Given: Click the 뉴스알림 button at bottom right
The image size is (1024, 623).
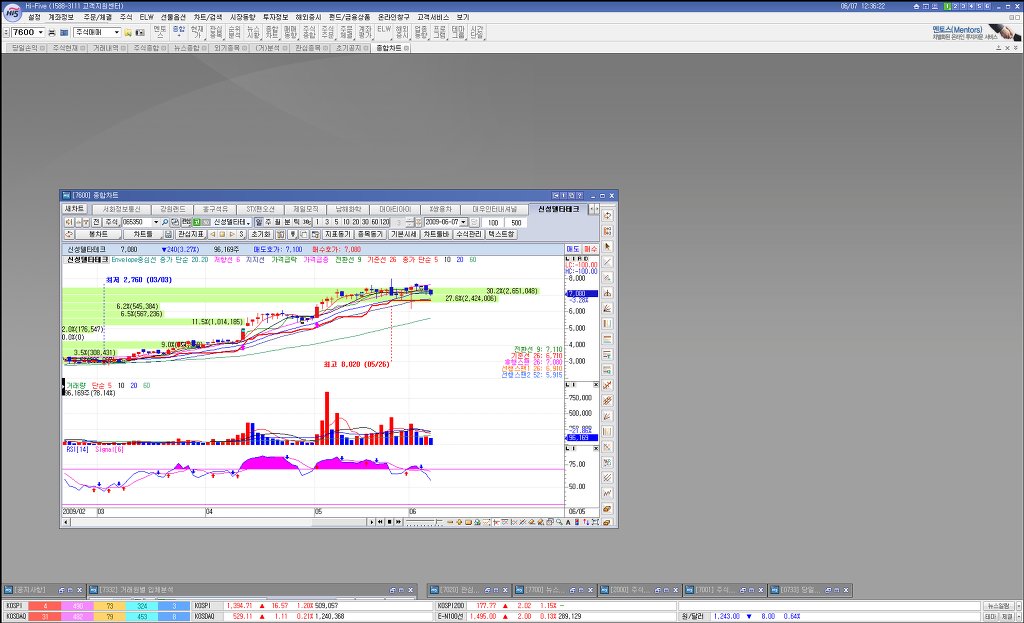Looking at the screenshot, I should click(999, 606).
